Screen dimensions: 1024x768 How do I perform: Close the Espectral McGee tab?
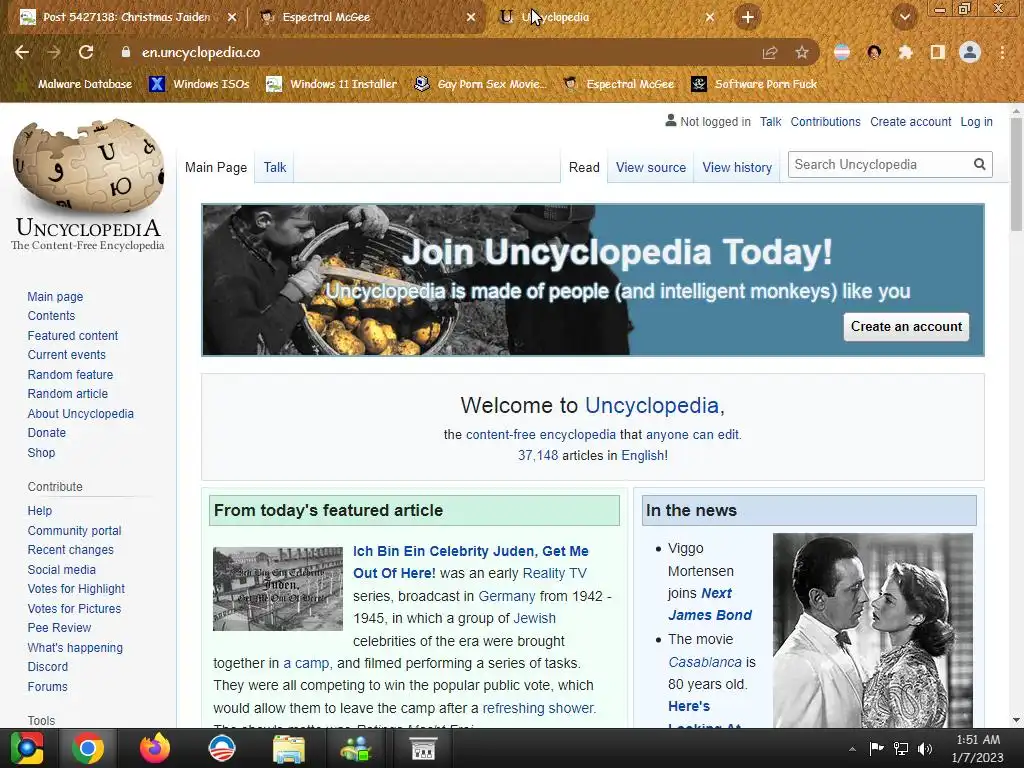(x=471, y=17)
